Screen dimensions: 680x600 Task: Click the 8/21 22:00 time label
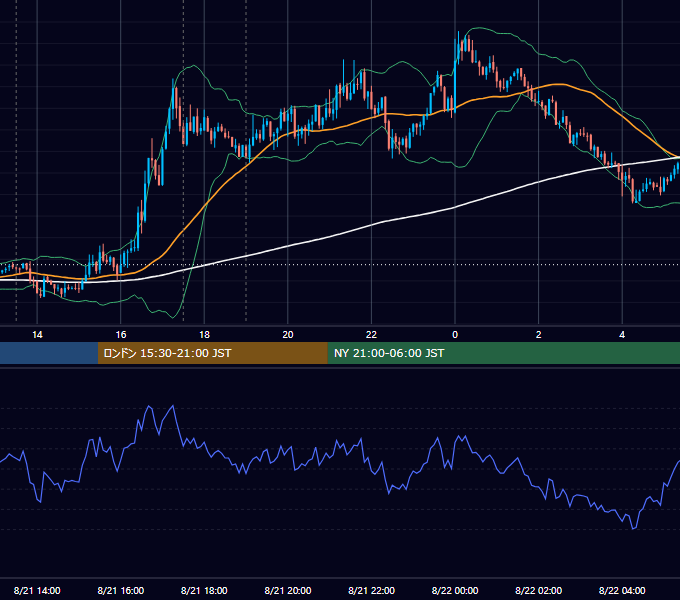(371, 590)
